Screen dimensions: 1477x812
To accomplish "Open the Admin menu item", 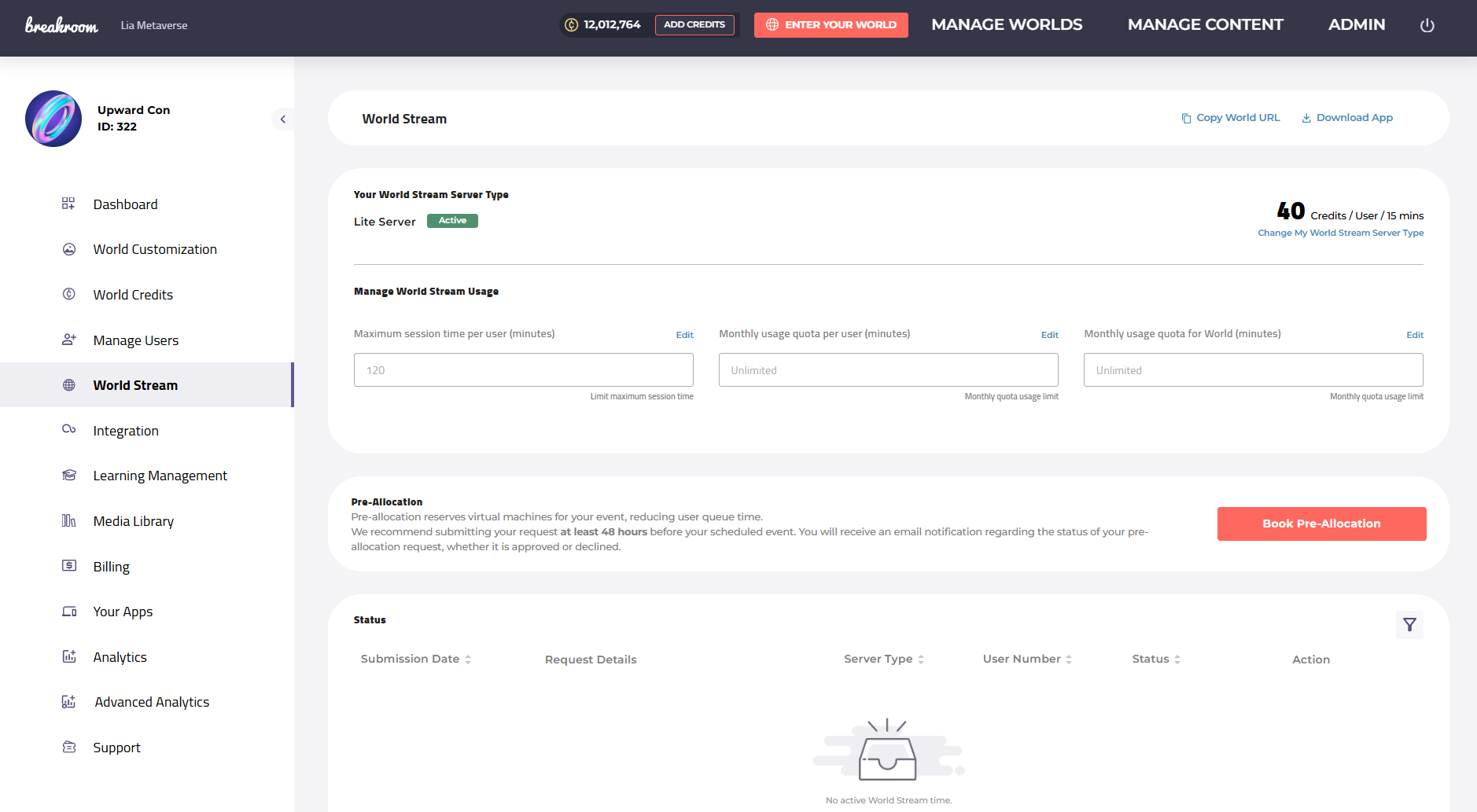I will (x=1357, y=25).
